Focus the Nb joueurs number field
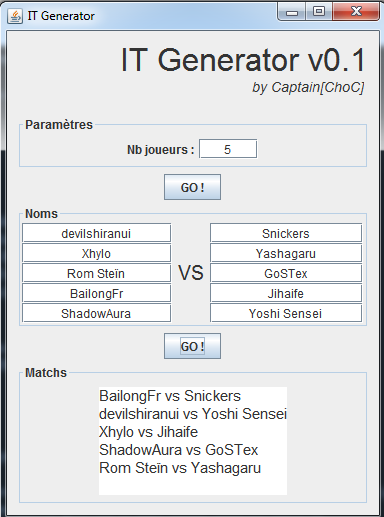This screenshot has height=517, width=384. click(228, 149)
